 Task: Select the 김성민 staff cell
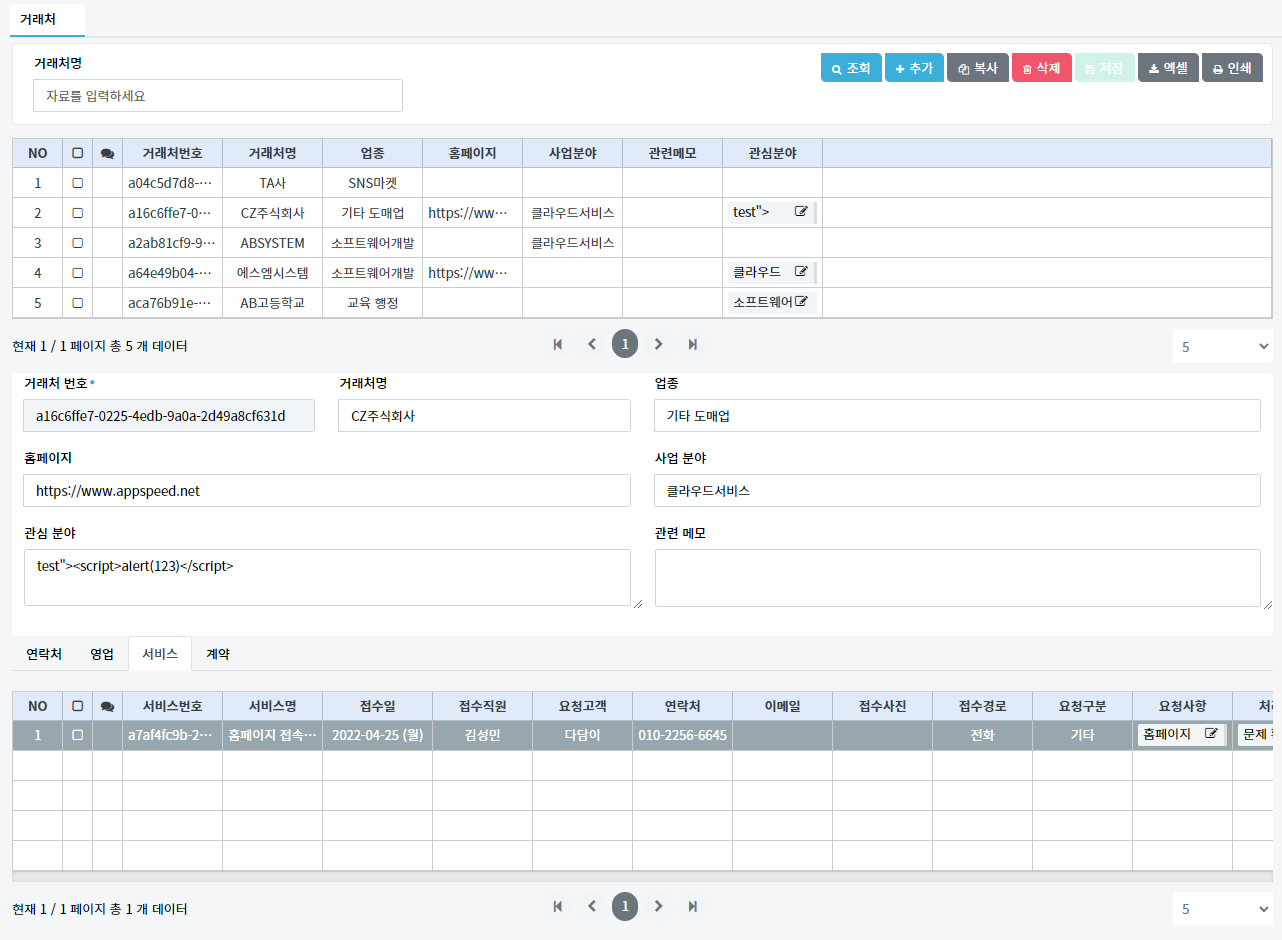pyautogui.click(x=482, y=735)
